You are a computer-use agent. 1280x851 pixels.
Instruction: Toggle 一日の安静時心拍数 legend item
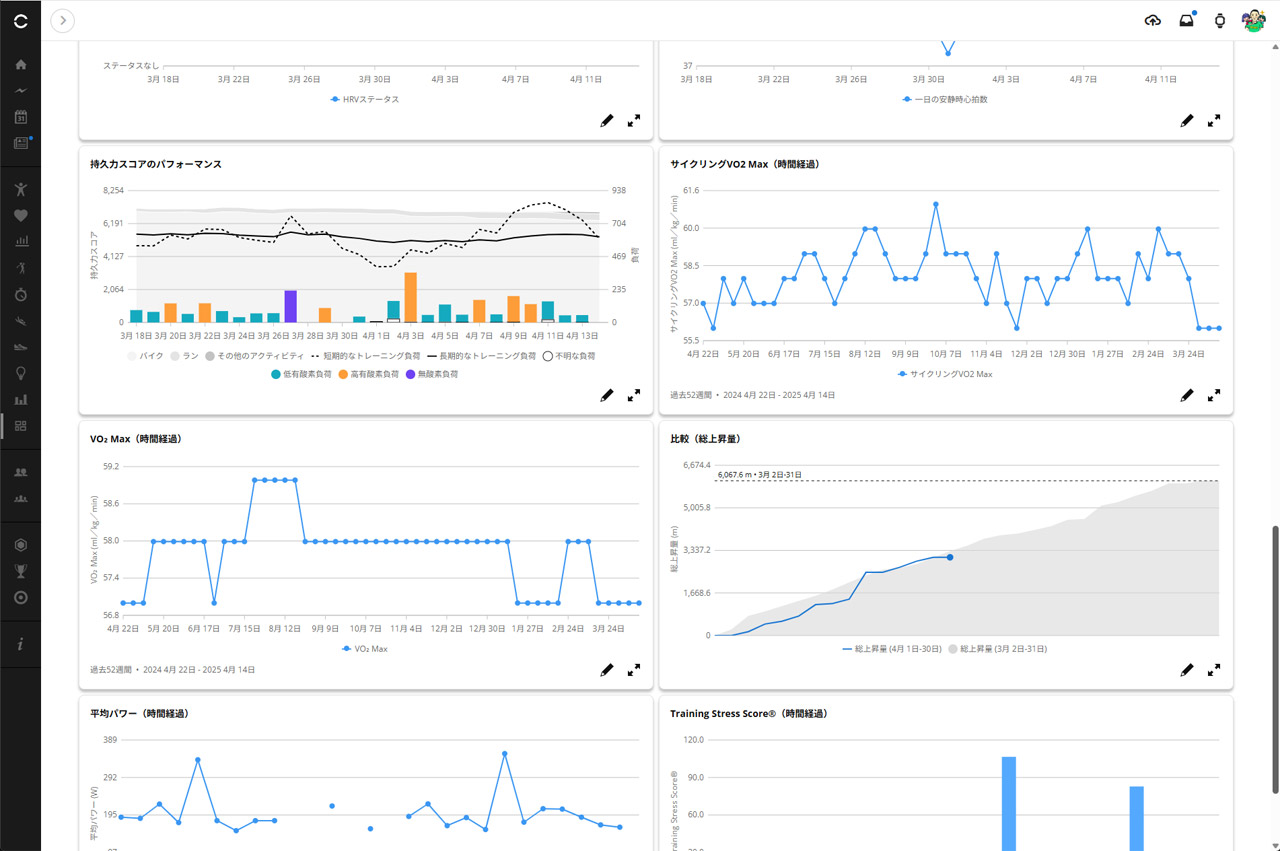[945, 99]
